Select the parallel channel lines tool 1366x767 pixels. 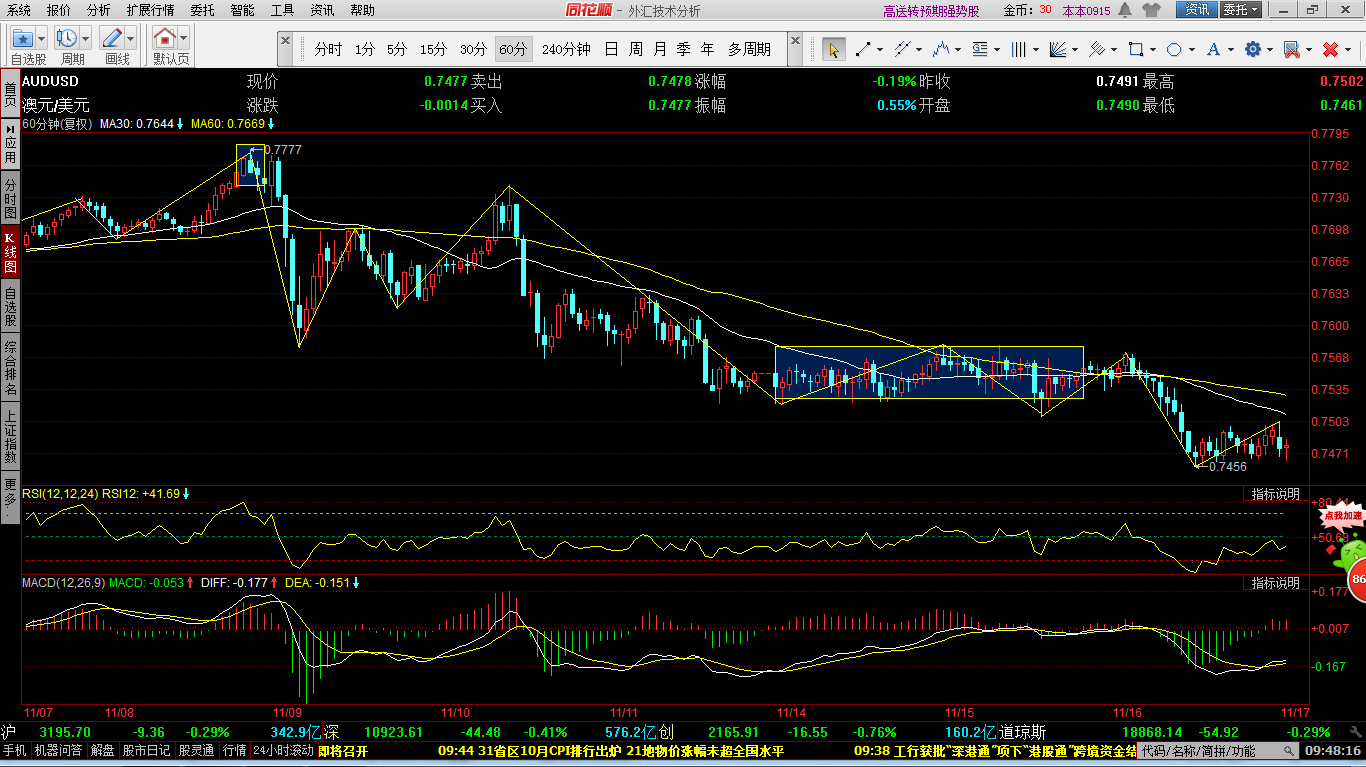(x=902, y=49)
